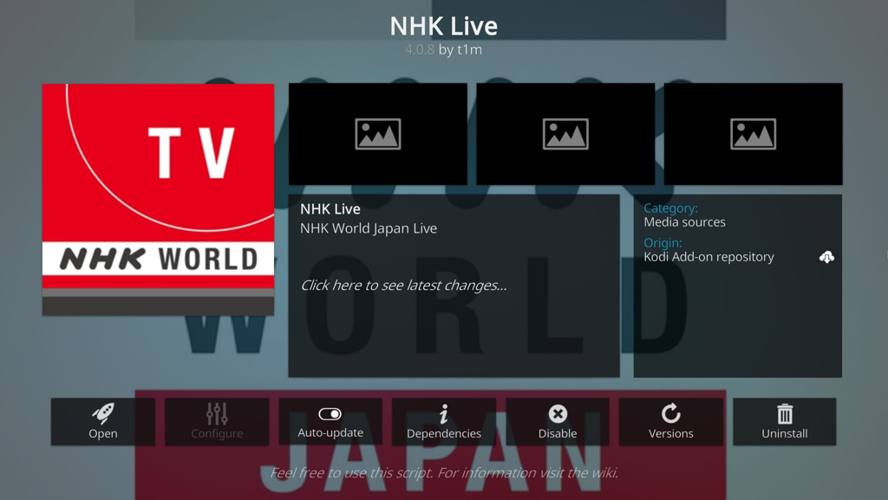Viewport: 888px width, 500px height.
Task: Click 'Click here to see latest changes...'
Action: coord(403,286)
